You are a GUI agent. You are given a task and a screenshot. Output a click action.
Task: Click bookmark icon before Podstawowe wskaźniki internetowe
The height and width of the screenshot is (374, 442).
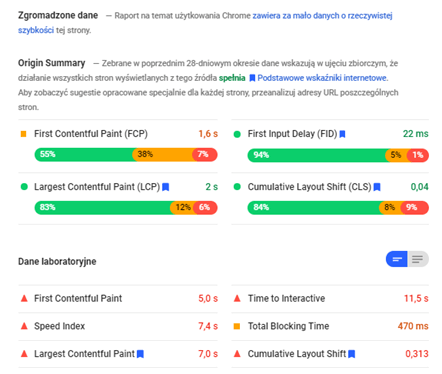point(252,78)
